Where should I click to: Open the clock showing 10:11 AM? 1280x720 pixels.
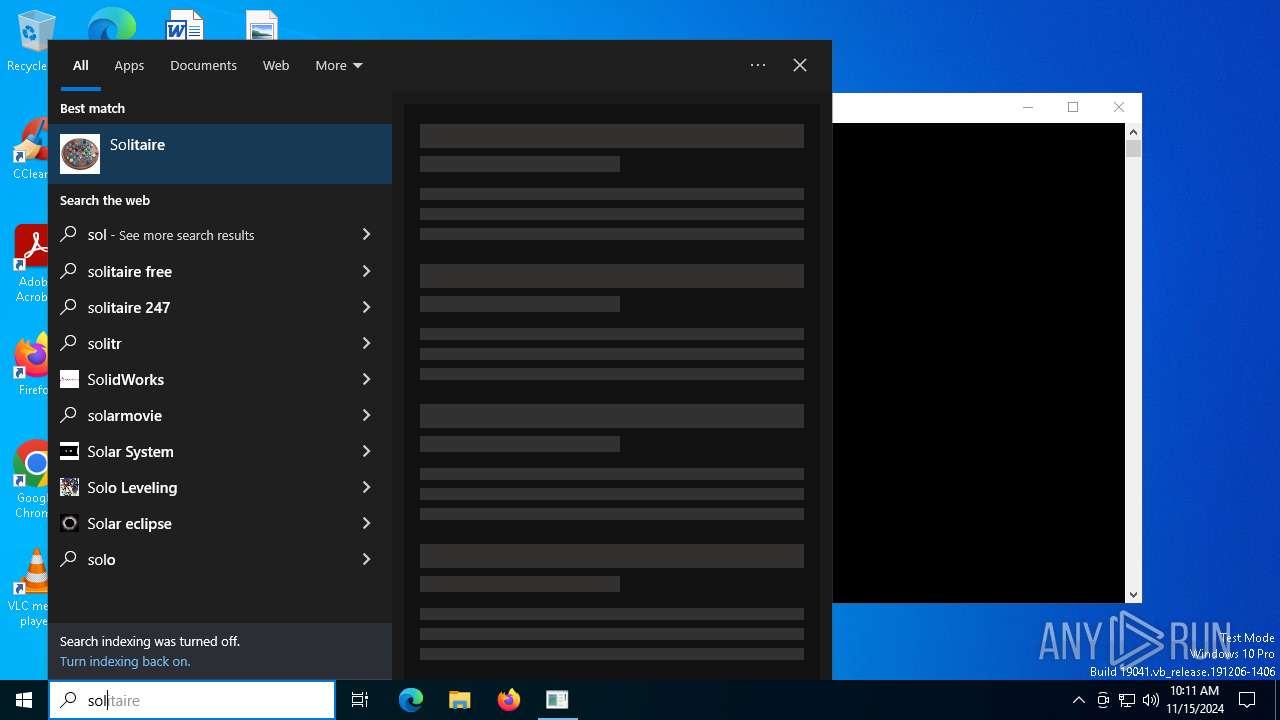1194,700
